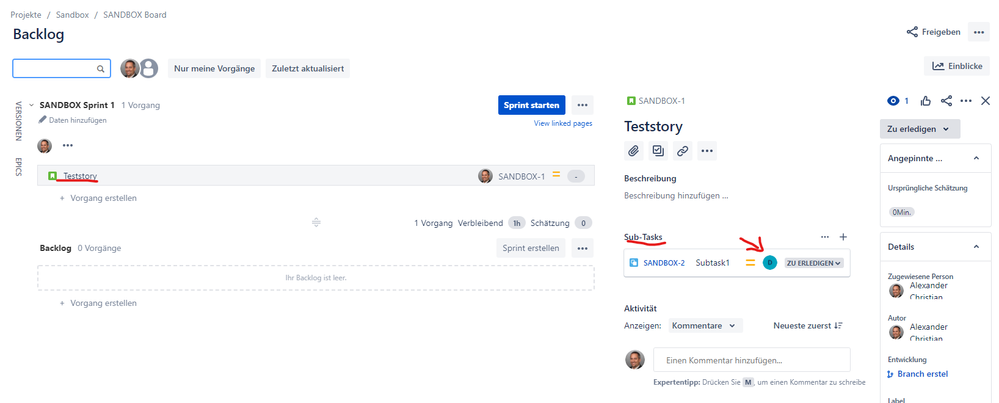Click sprint assignee avatar under sprint title
The width and height of the screenshot is (999, 403).
coord(45,146)
